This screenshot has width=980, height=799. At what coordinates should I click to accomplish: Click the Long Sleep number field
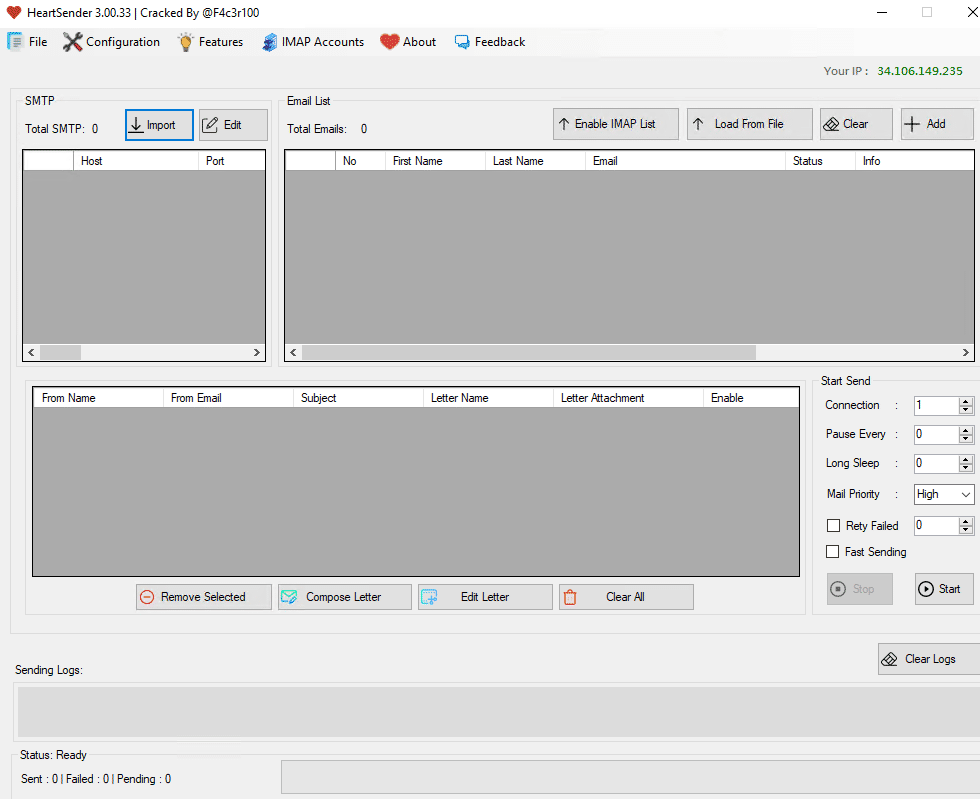coord(936,463)
